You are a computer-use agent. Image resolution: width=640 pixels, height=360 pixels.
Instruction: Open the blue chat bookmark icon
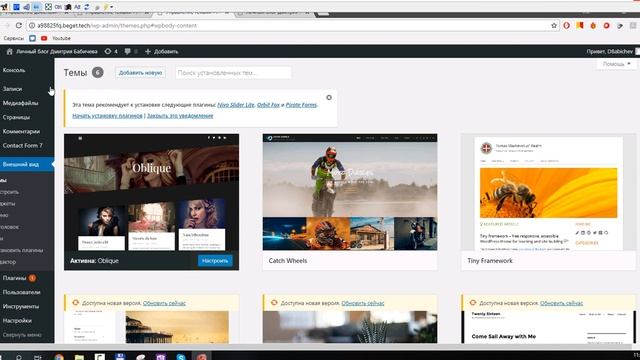[33, 38]
